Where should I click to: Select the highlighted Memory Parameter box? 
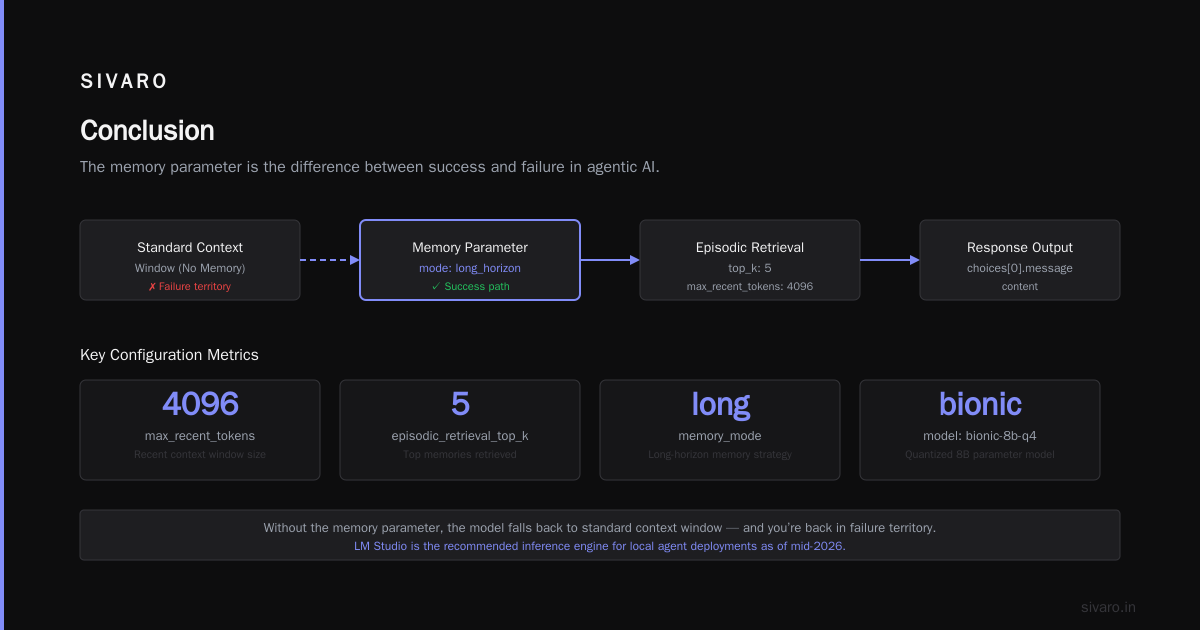tap(470, 260)
